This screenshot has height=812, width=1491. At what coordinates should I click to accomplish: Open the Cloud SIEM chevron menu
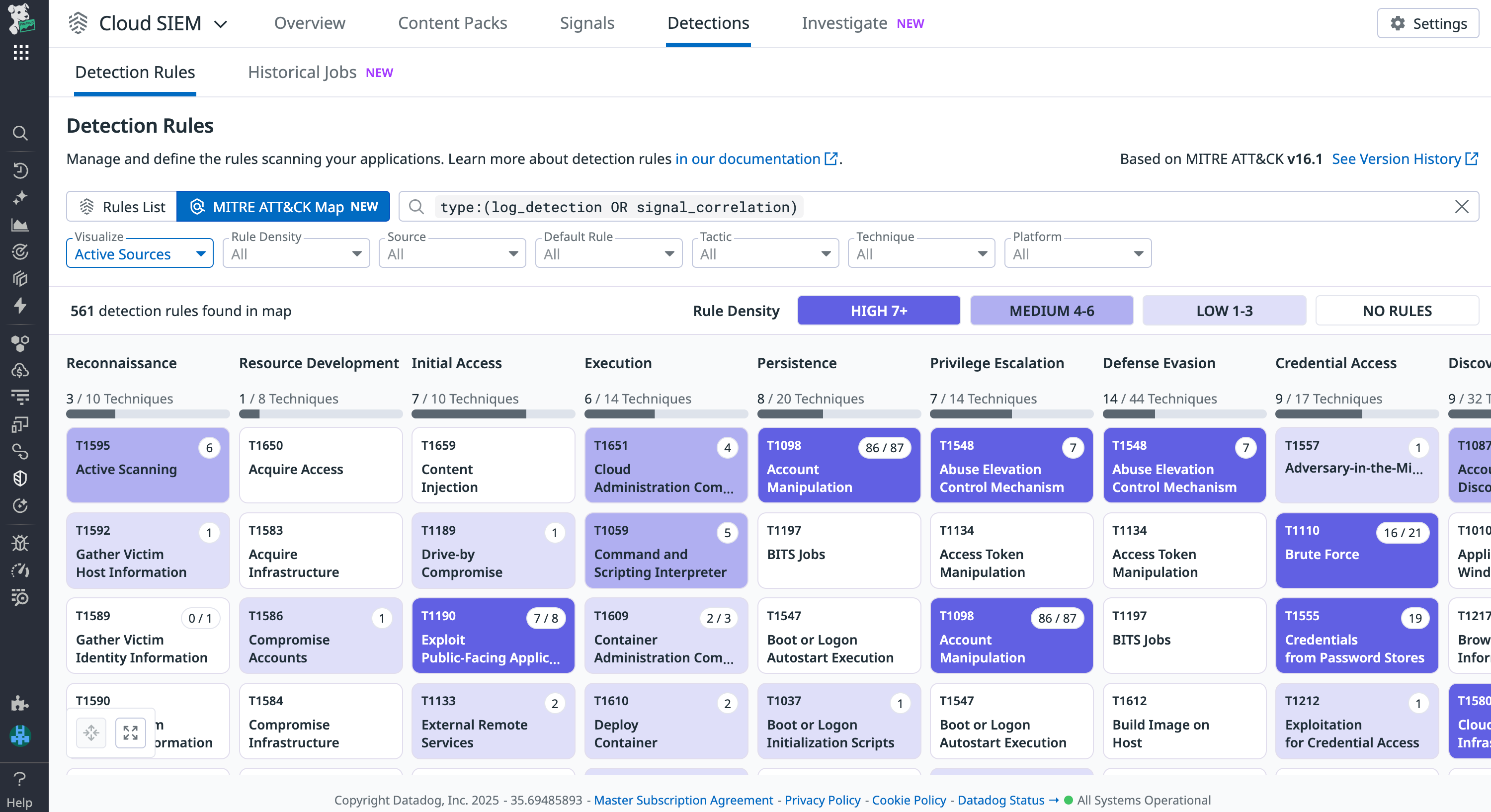click(x=221, y=24)
